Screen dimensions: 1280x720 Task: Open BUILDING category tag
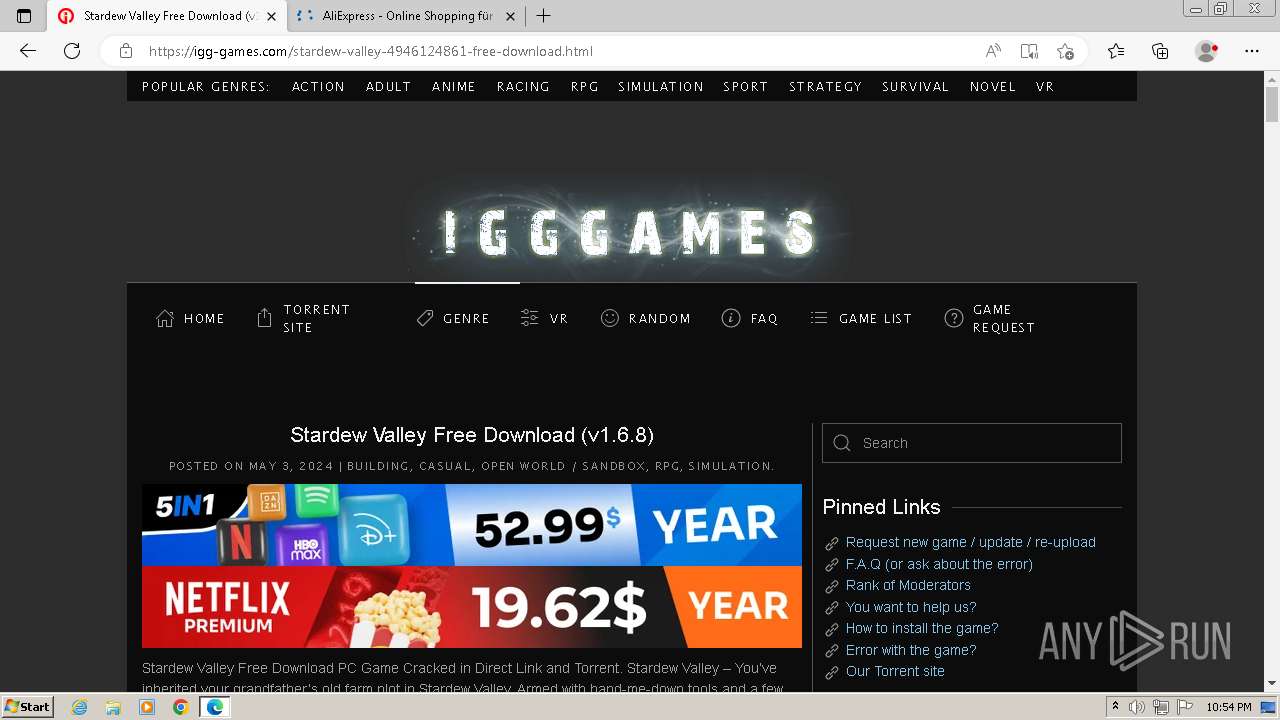coord(378,466)
